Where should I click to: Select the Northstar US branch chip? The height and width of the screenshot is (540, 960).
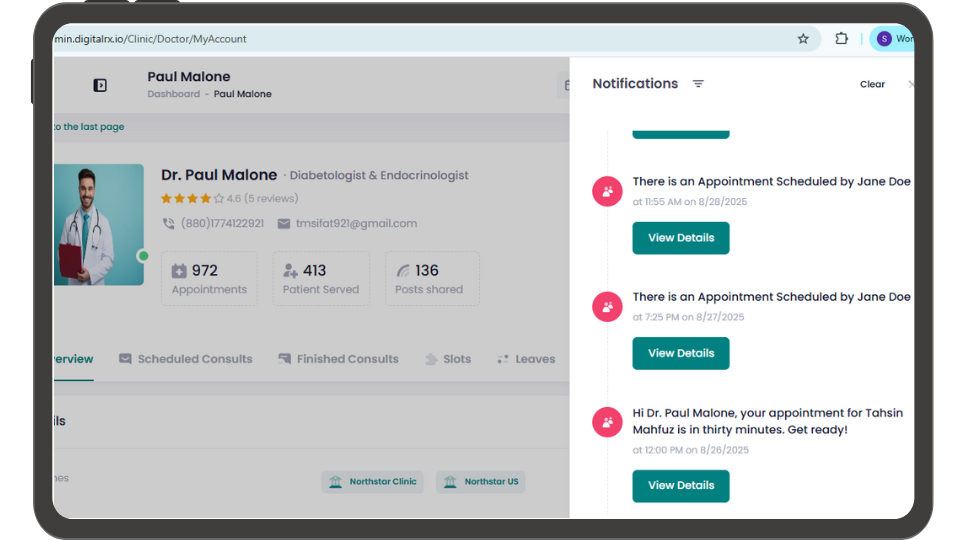[x=481, y=482]
